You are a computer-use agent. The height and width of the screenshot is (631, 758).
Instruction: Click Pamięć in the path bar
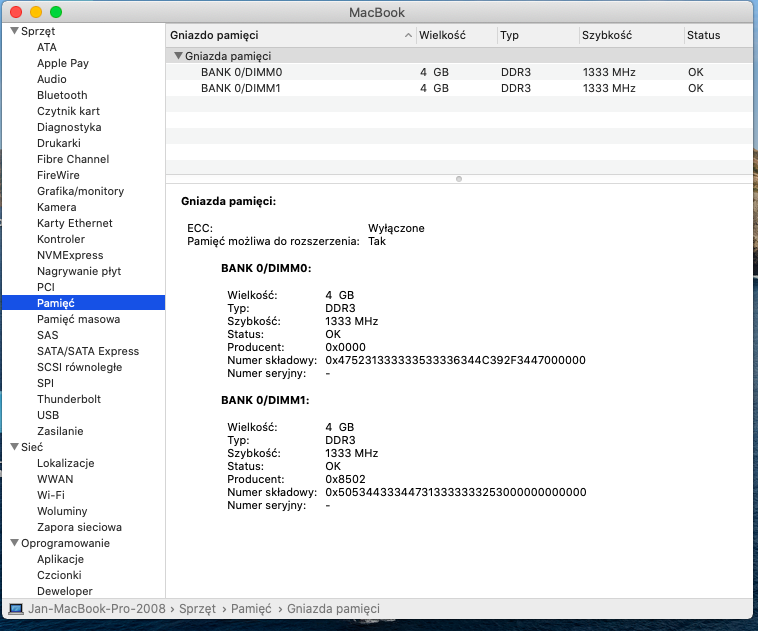(251, 609)
